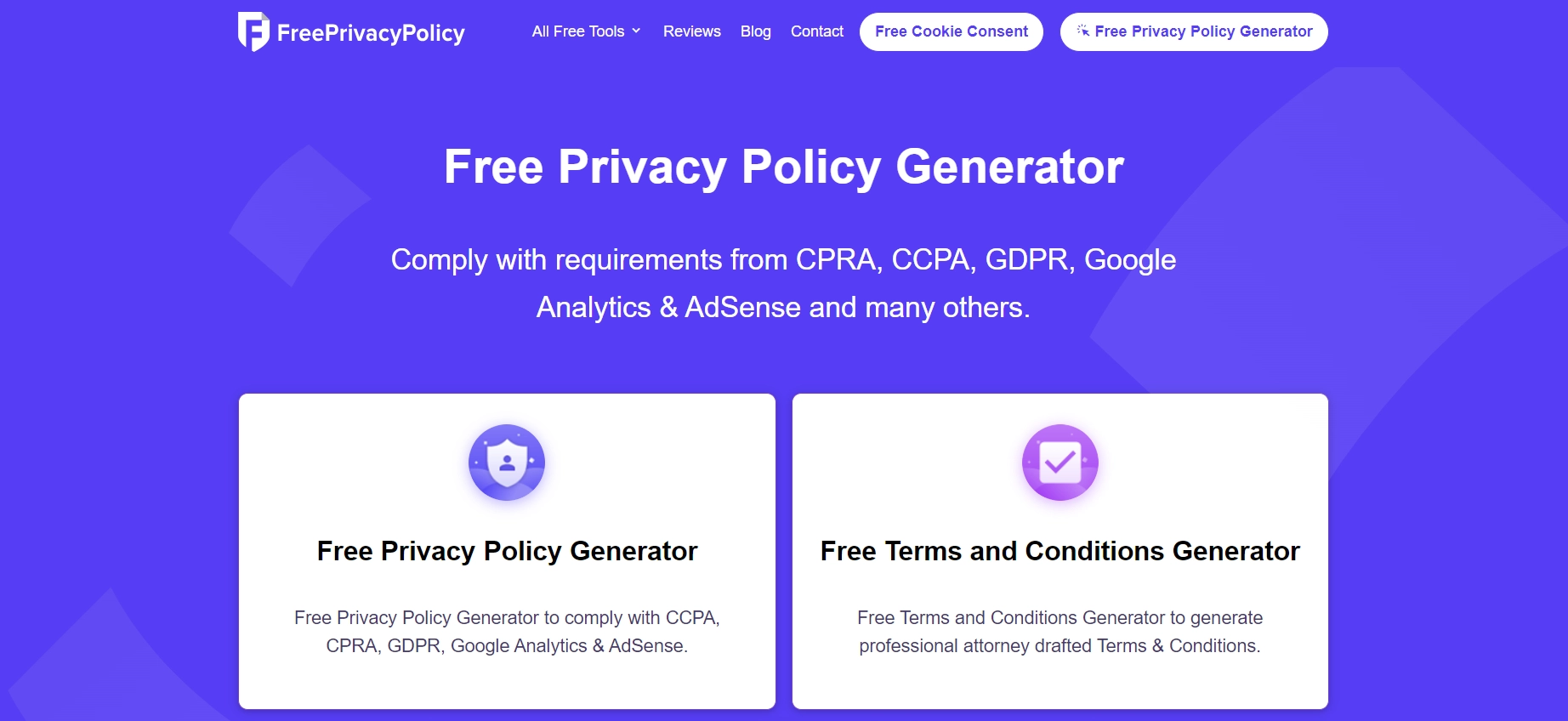1568x721 pixels.
Task: Select Contact in the navigation bar
Action: 816,31
